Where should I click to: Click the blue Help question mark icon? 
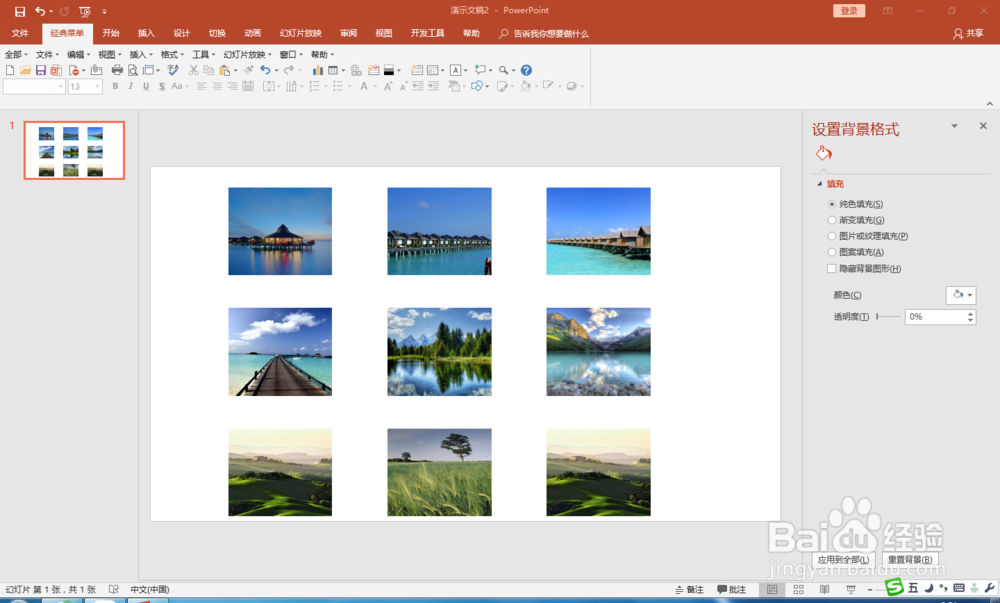click(x=526, y=70)
